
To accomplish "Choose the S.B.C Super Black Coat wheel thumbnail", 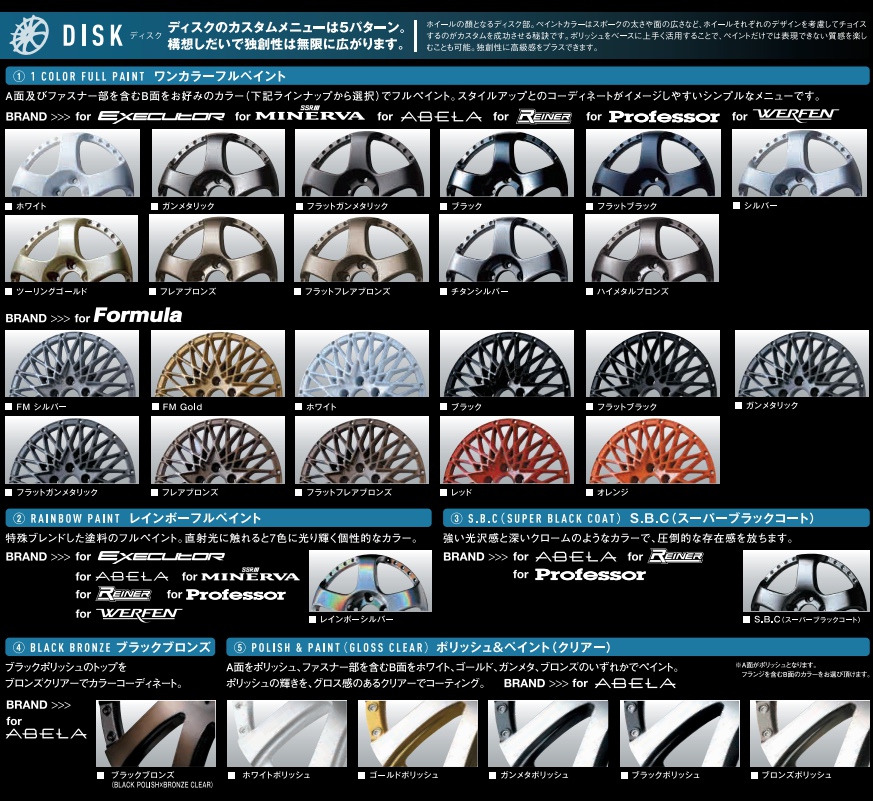I will (x=806, y=581).
